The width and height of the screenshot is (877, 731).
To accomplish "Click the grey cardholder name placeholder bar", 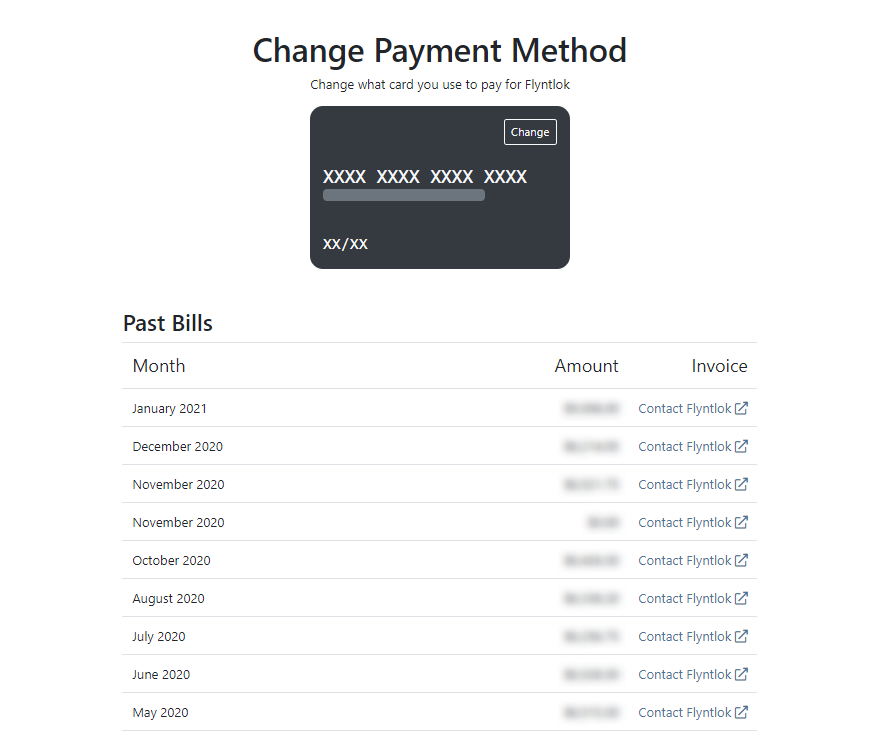I will coord(404,195).
